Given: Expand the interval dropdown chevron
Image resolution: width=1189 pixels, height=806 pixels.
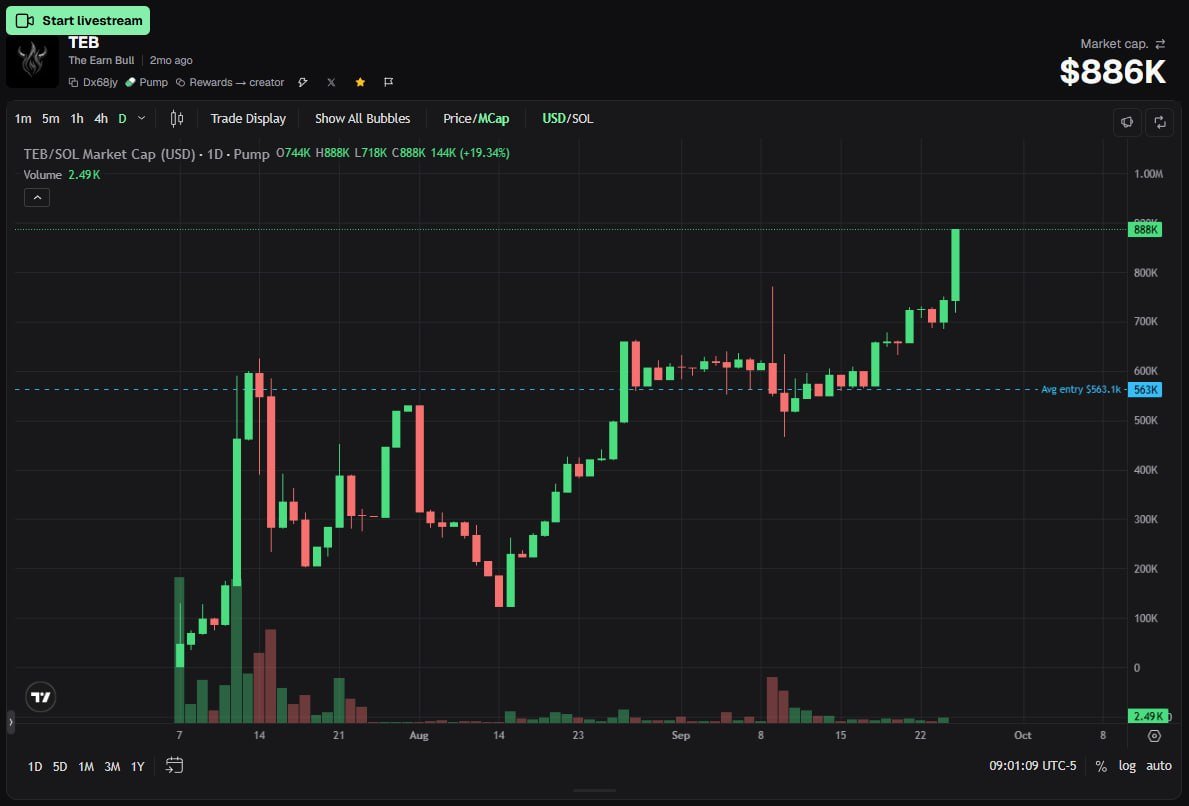Looking at the screenshot, I should pos(141,118).
